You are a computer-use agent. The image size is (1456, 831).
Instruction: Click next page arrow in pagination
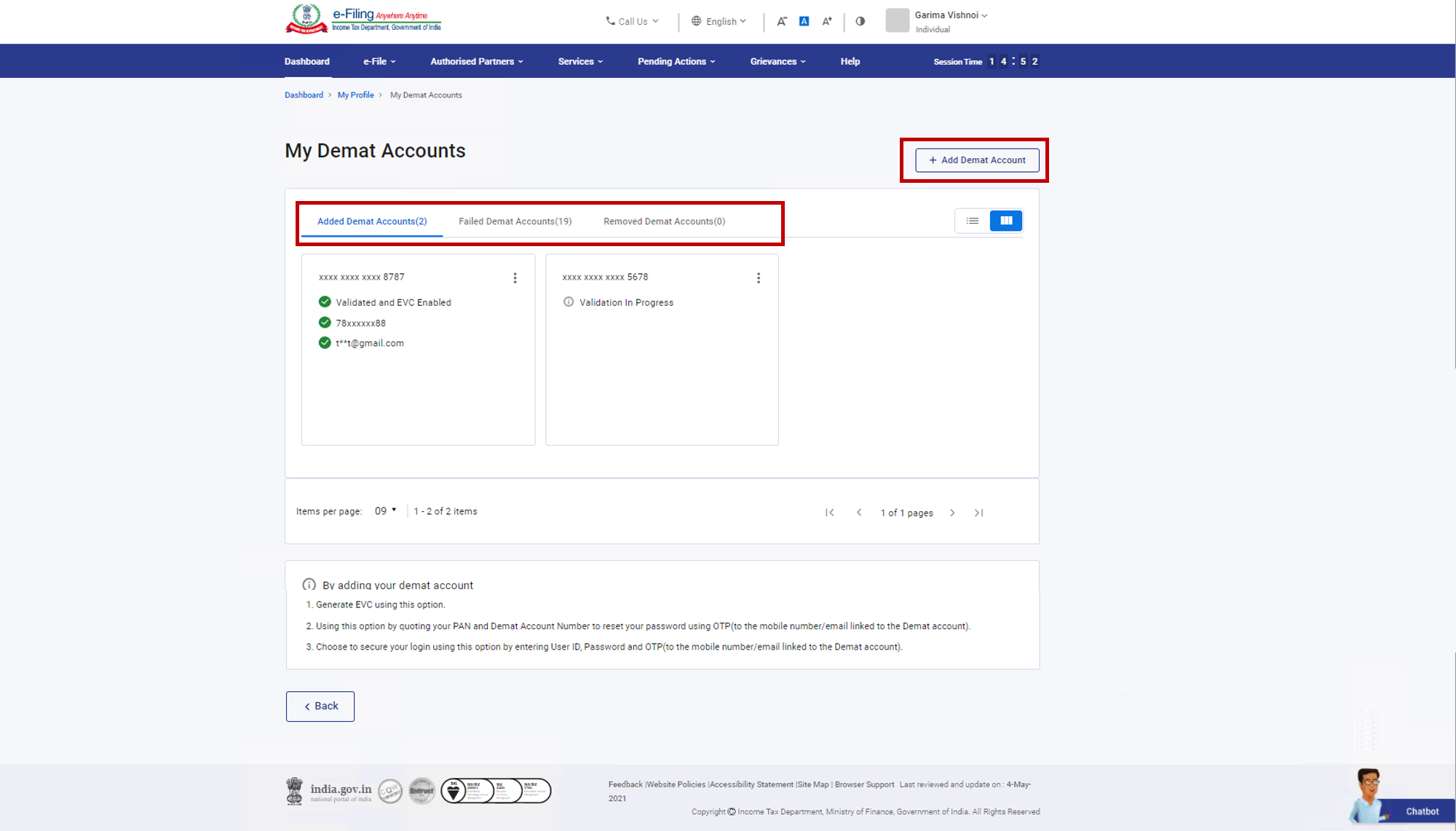coord(951,513)
